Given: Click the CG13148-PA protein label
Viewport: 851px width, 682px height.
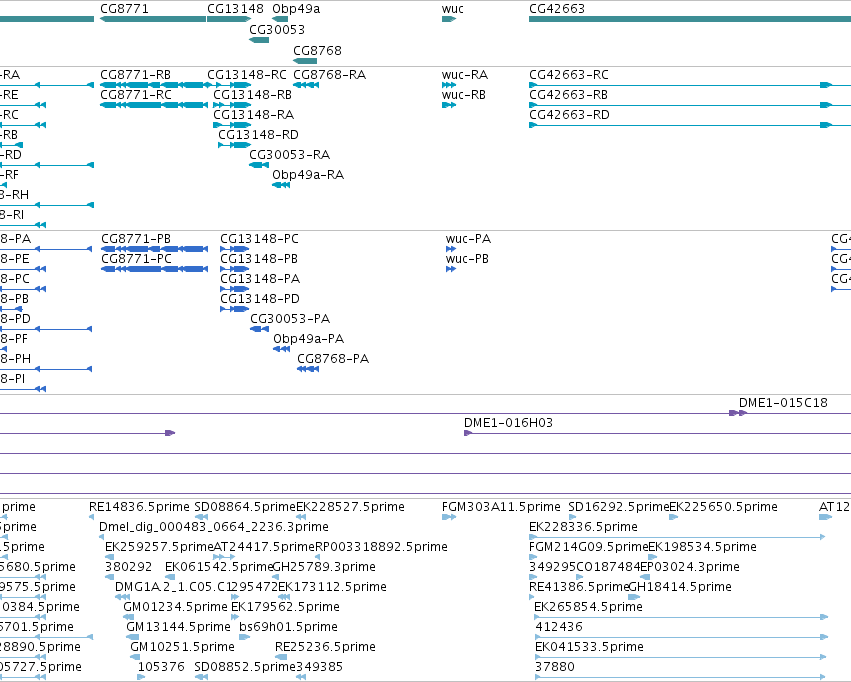Looking at the screenshot, I should 260,279.
